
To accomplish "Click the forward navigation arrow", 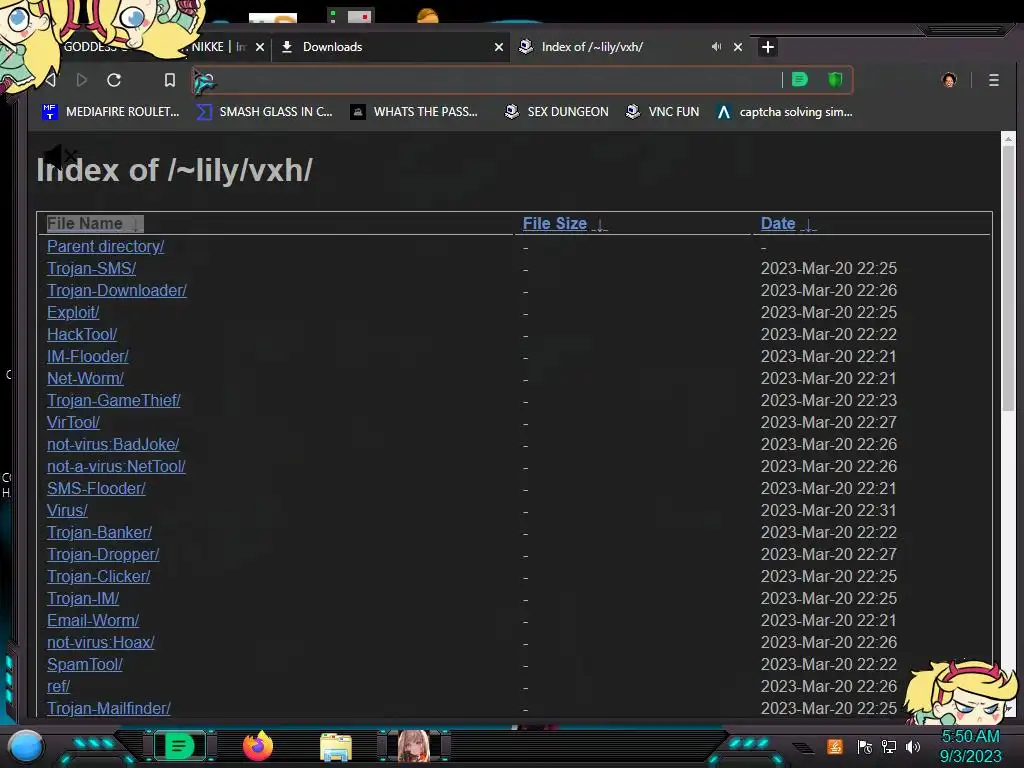I will pyautogui.click(x=82, y=80).
